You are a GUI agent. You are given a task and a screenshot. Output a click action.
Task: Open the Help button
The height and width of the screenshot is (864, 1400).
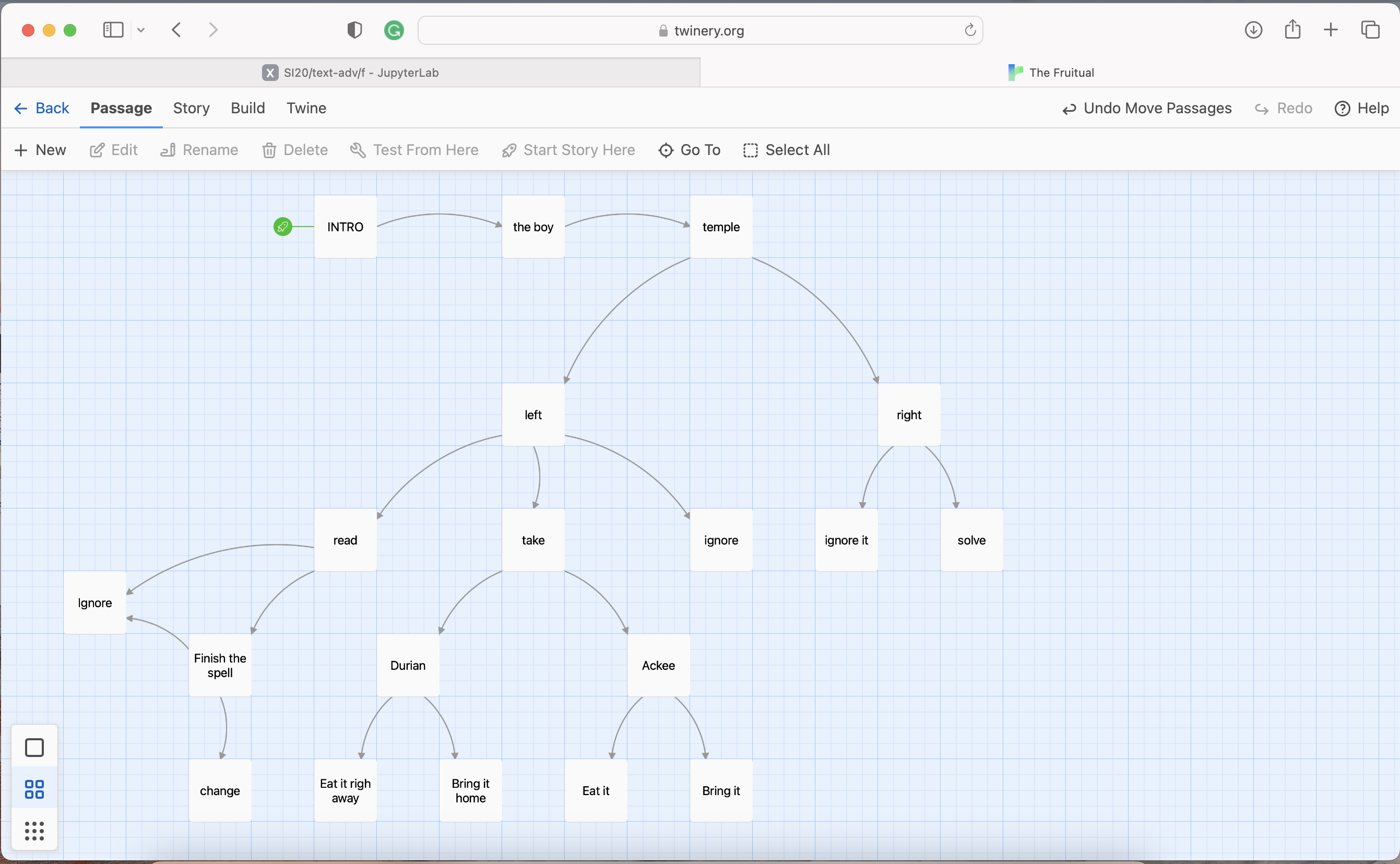[x=1362, y=108]
